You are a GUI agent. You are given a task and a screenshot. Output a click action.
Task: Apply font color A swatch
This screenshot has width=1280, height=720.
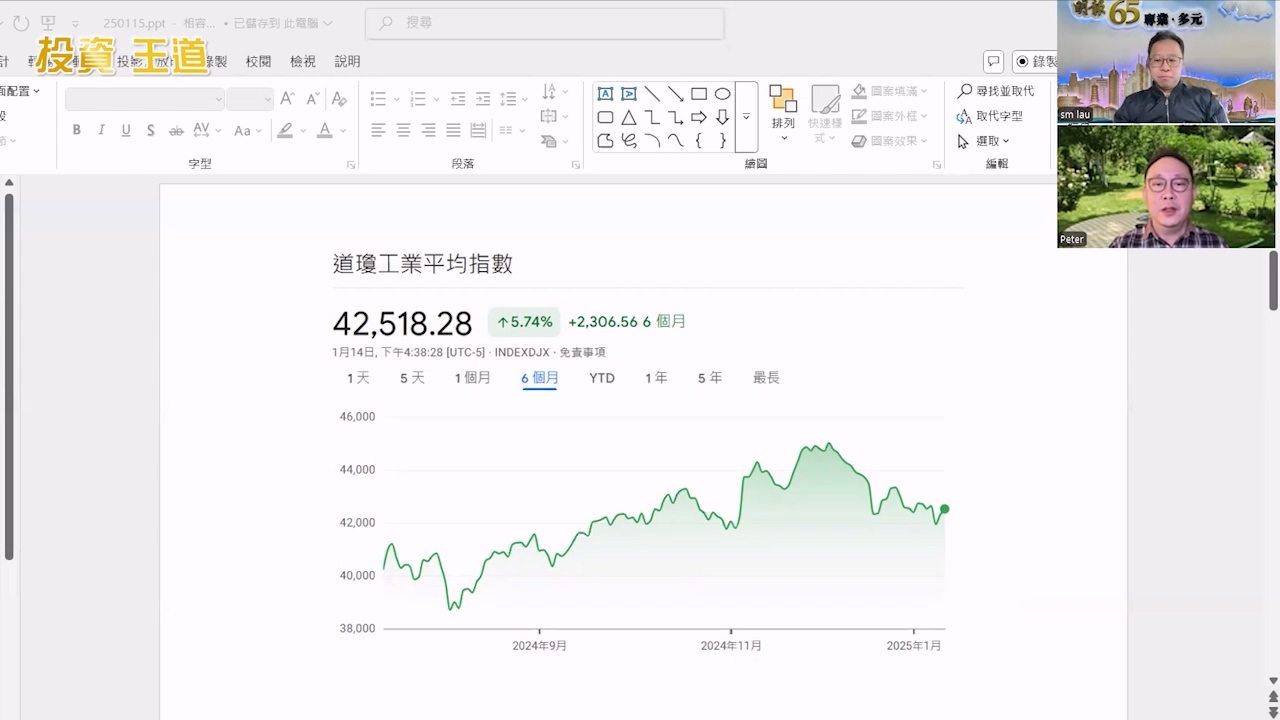click(324, 130)
